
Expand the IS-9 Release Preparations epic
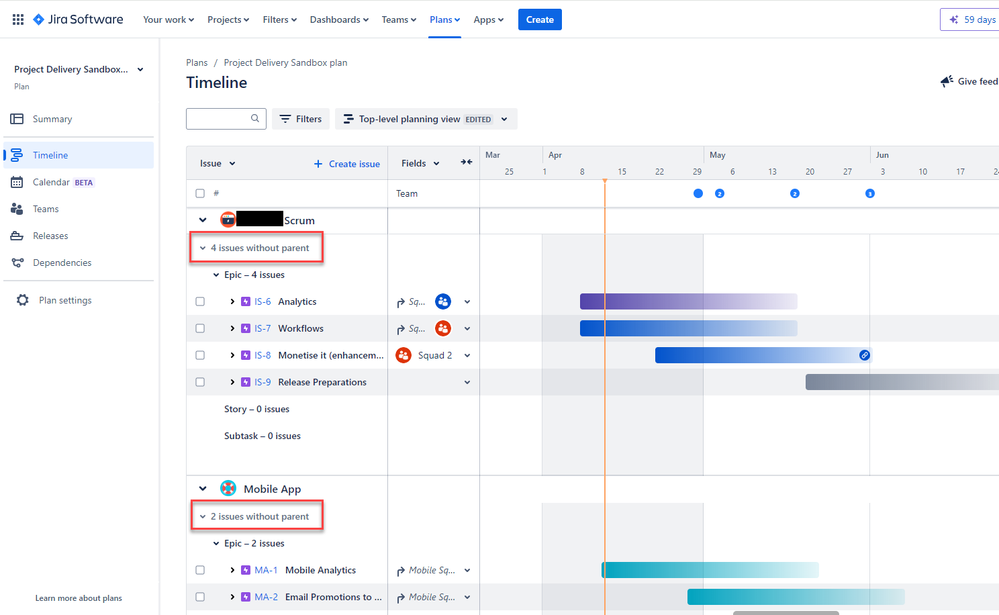tap(232, 382)
